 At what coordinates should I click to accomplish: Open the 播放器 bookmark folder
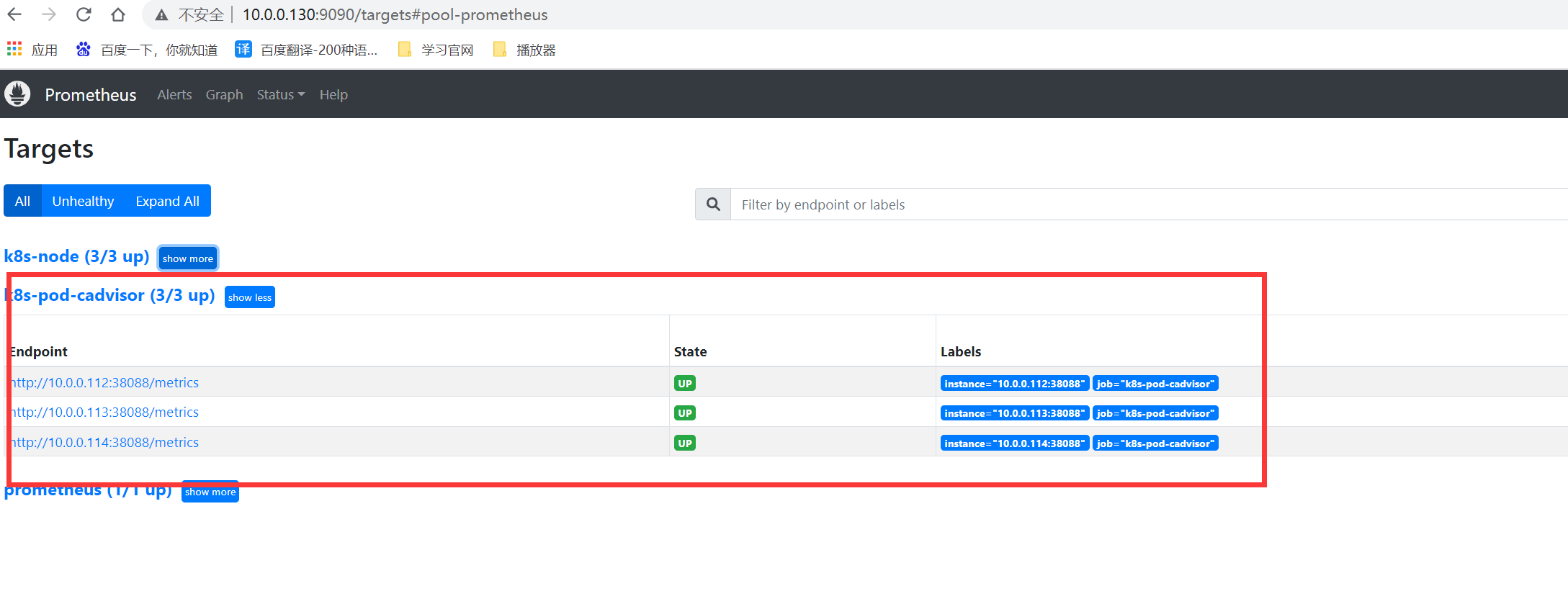[525, 50]
